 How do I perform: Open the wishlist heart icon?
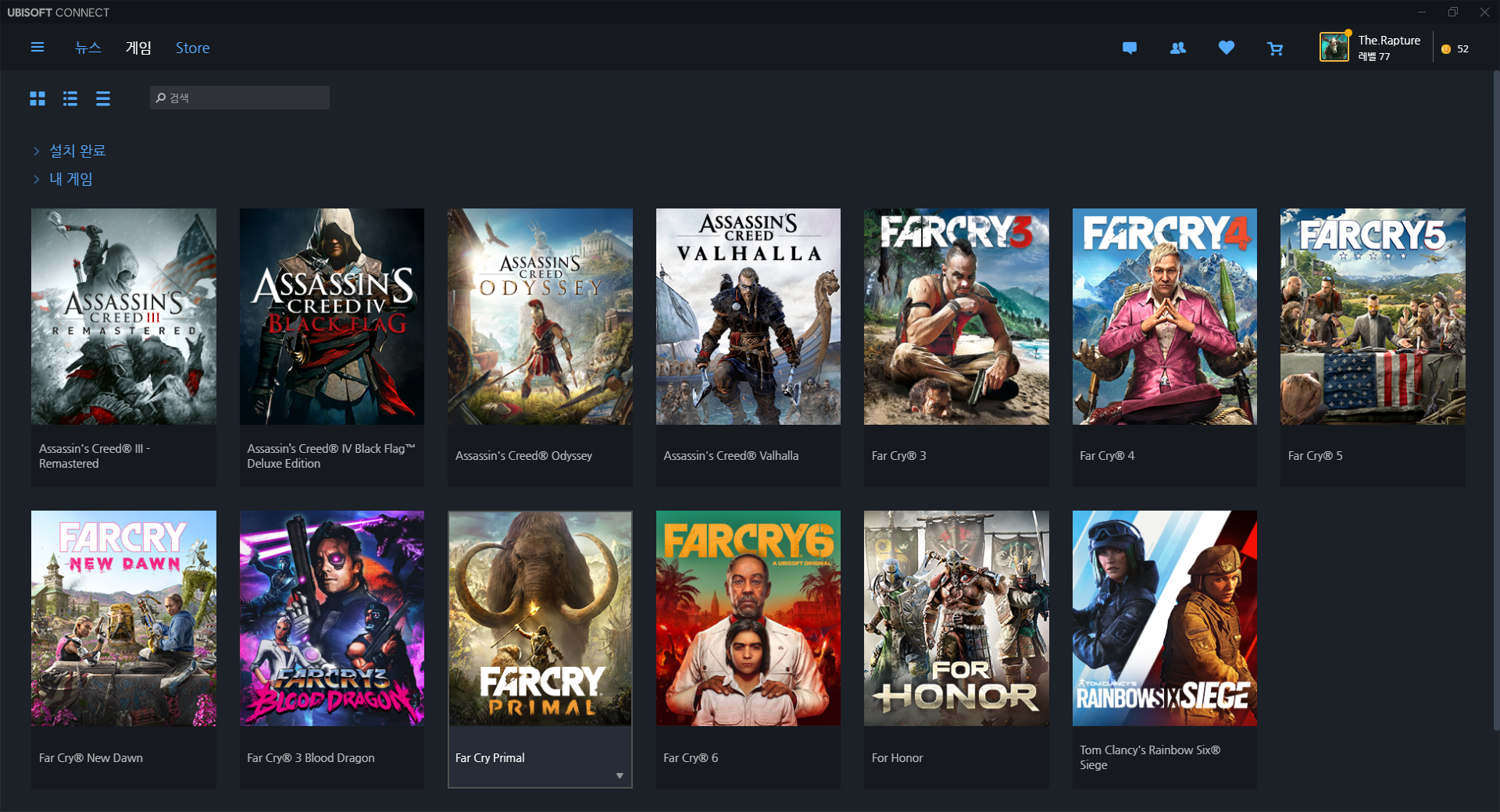coord(1227,48)
